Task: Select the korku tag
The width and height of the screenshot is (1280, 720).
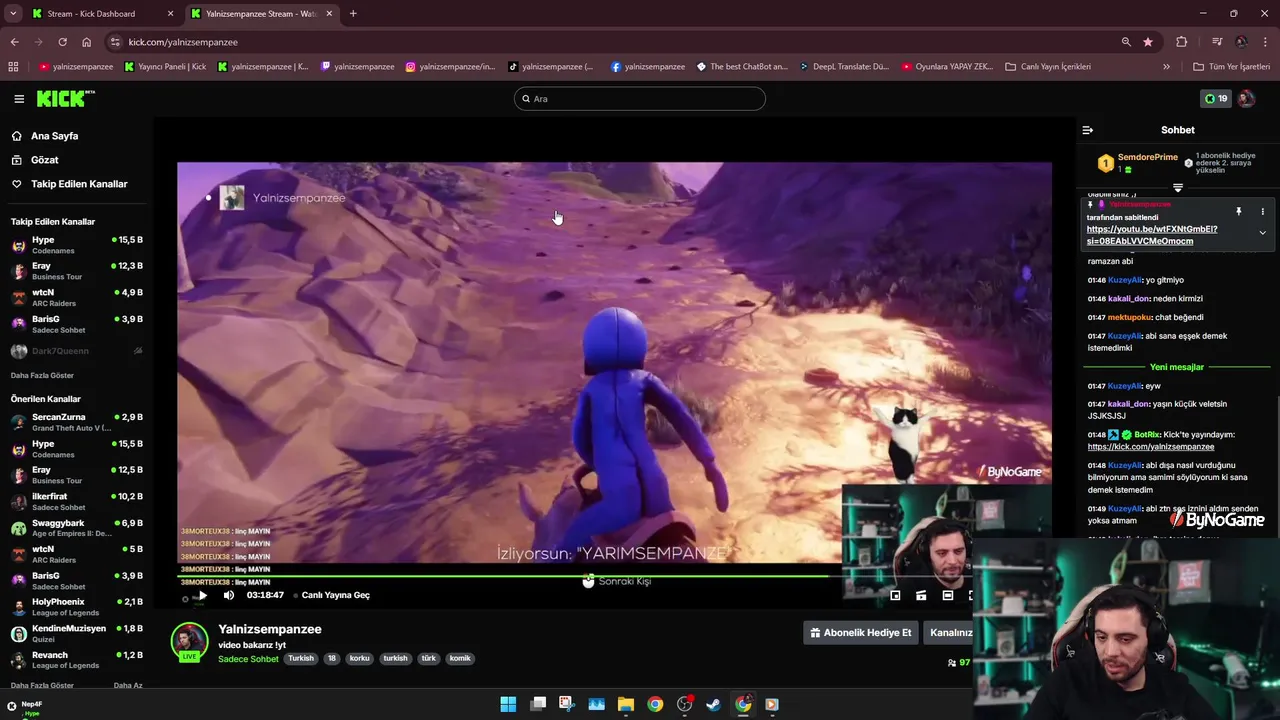Action: (x=359, y=659)
